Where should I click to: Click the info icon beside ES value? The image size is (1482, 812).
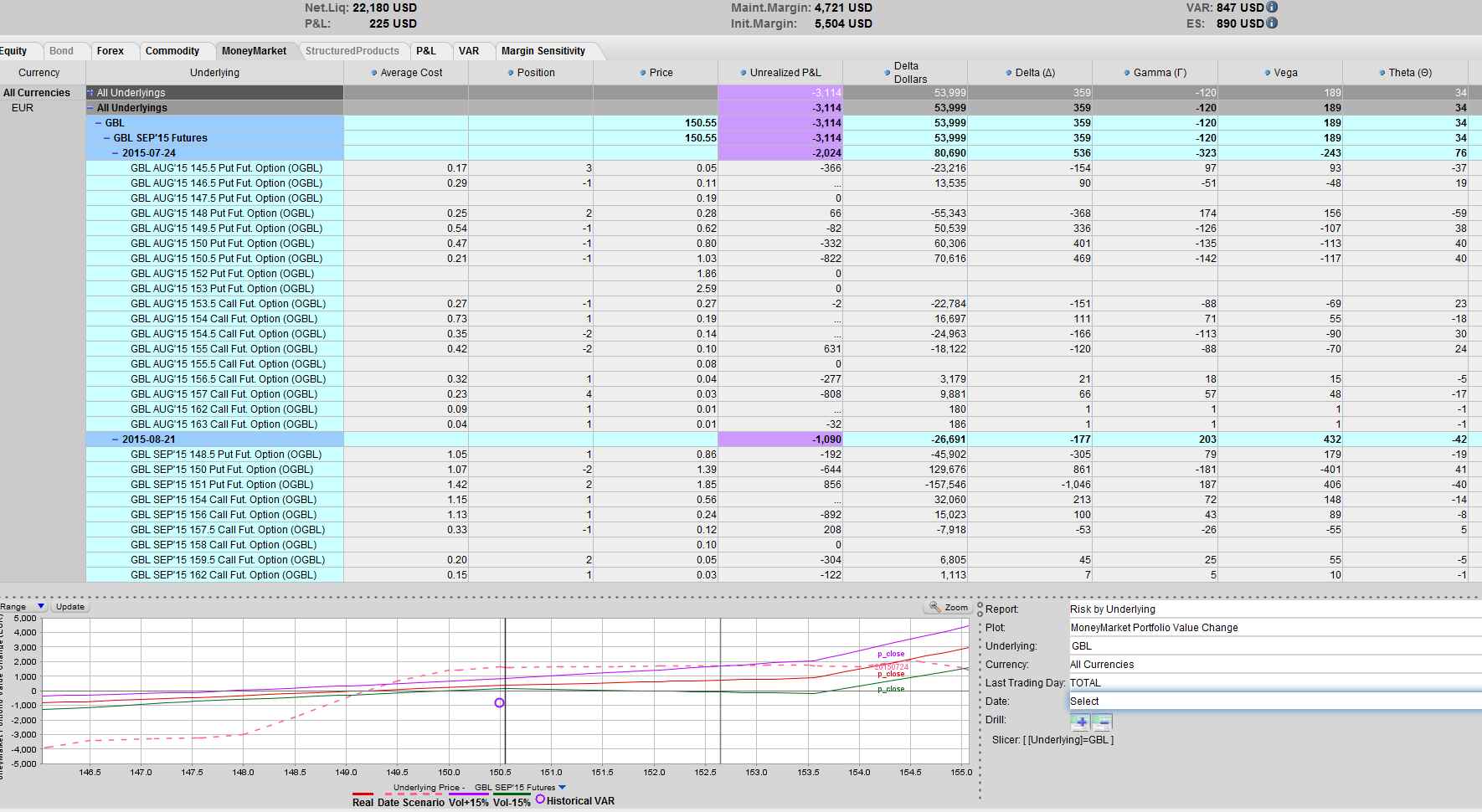coord(1273,23)
